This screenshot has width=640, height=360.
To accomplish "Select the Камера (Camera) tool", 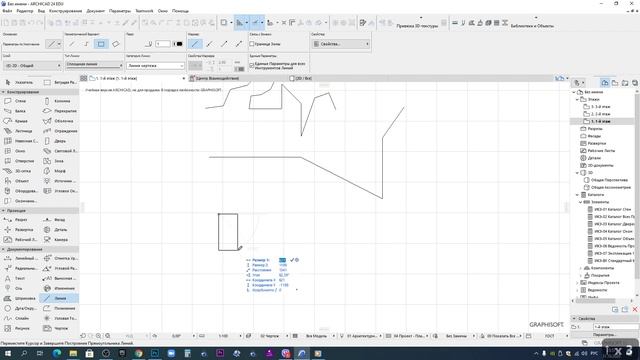I will [x=60, y=240].
